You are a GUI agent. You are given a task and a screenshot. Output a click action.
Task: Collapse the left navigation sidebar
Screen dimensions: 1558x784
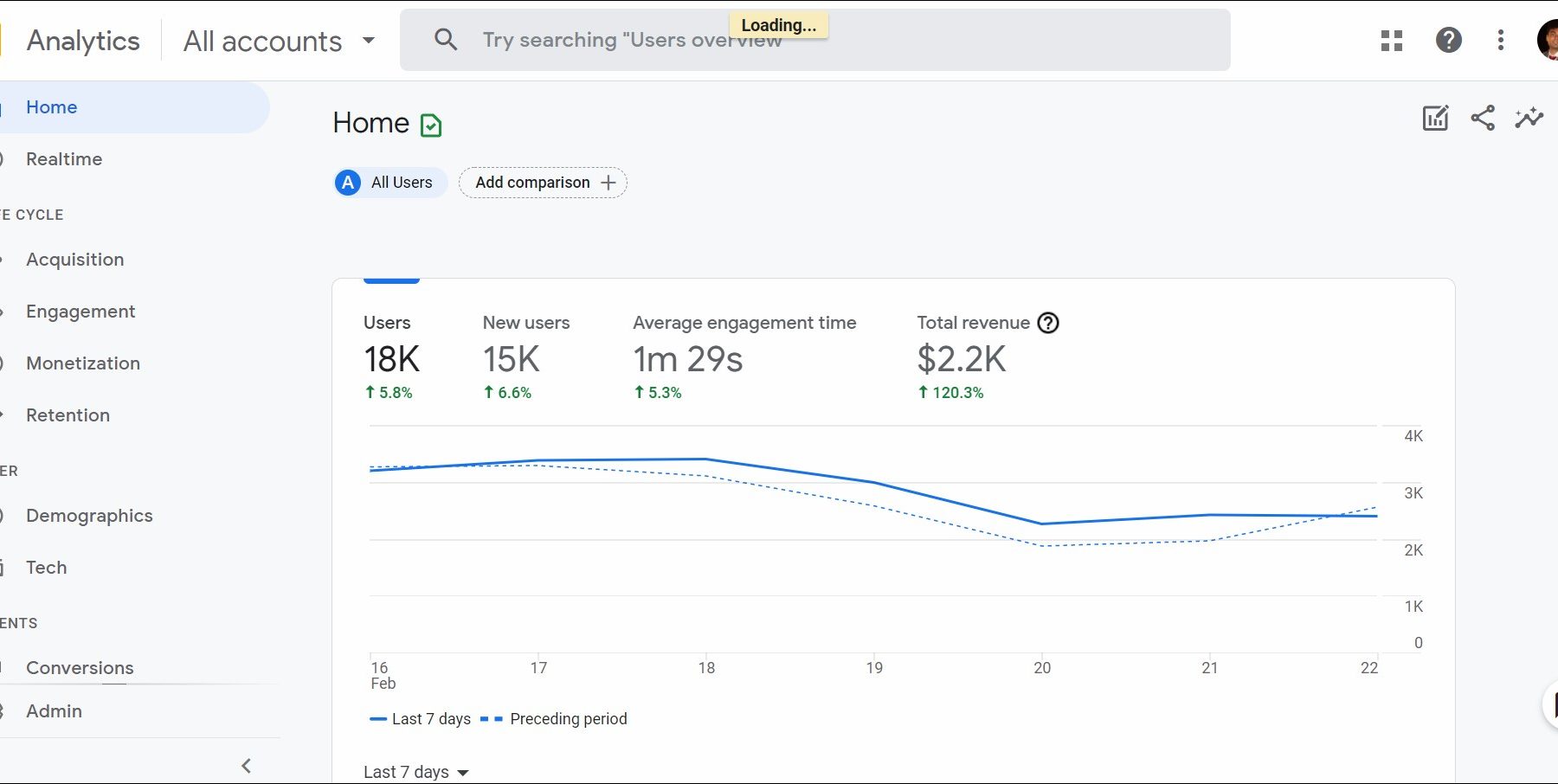[x=246, y=766]
